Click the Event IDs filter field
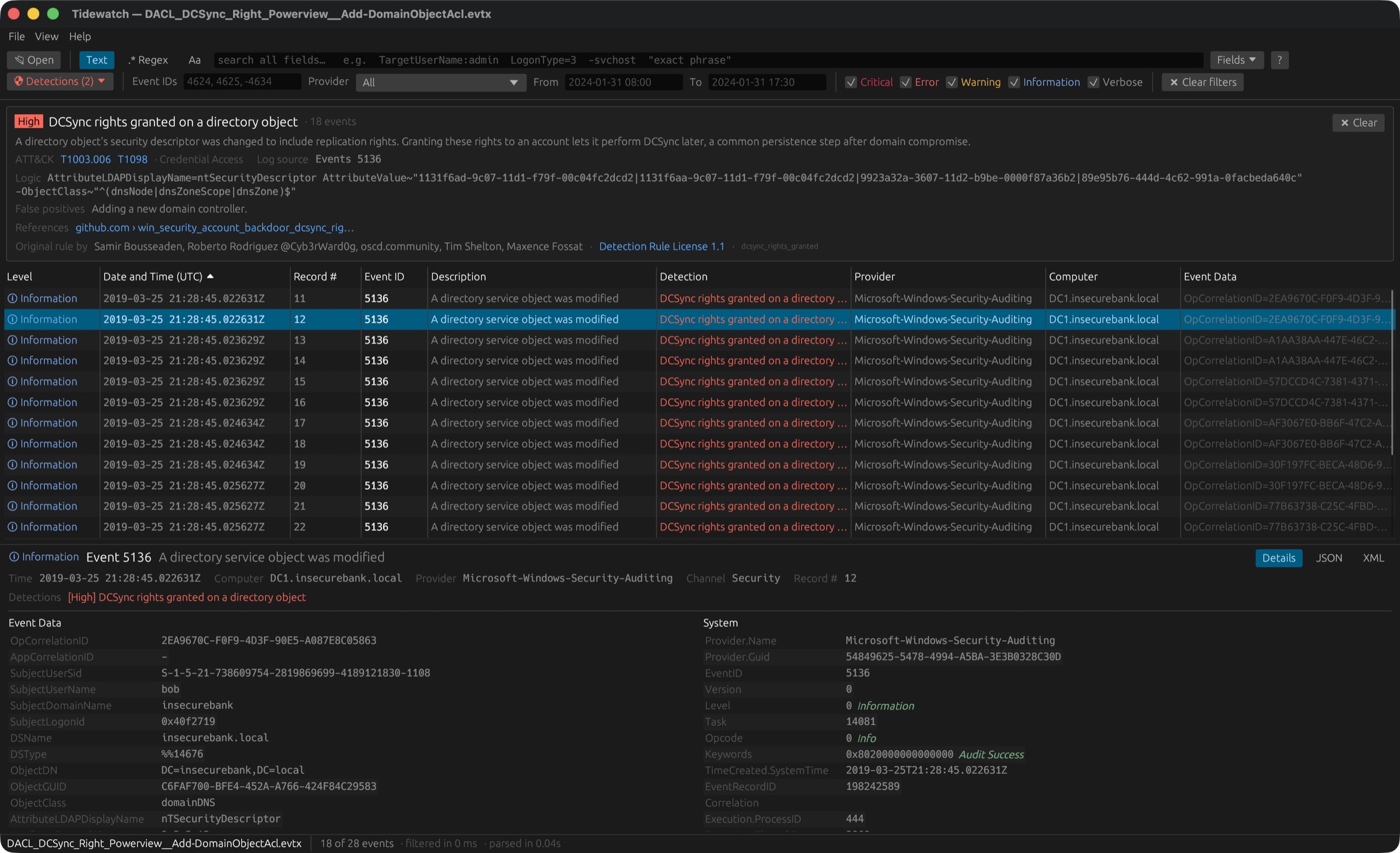 point(242,82)
